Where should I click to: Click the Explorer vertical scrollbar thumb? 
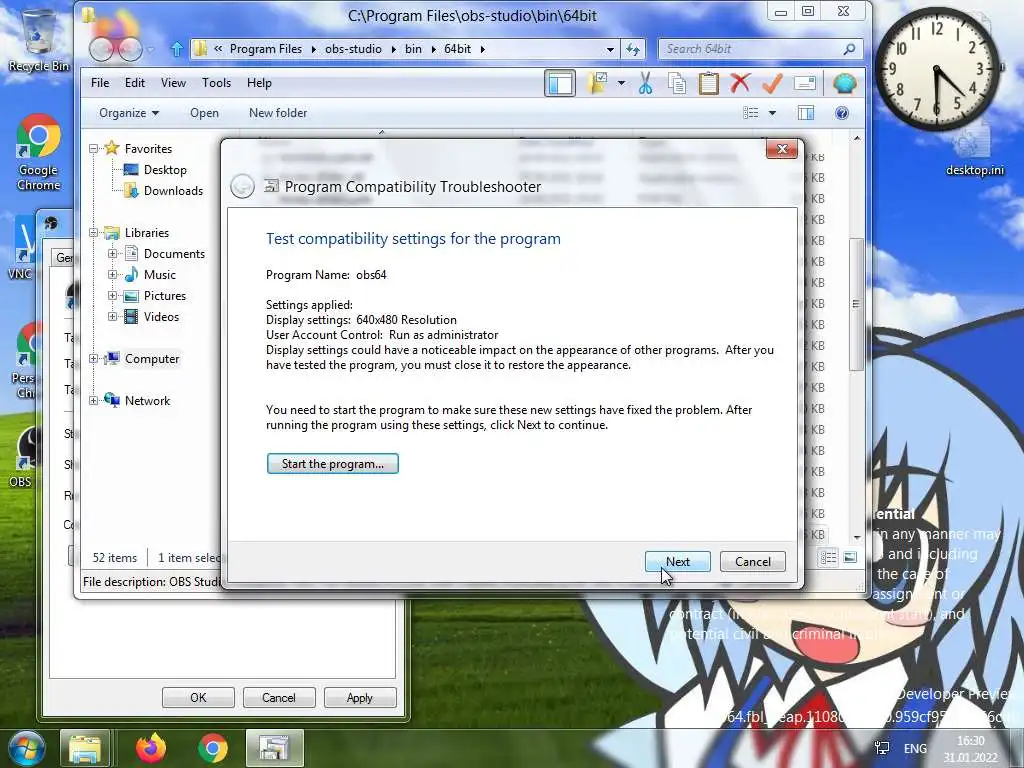tap(856, 304)
